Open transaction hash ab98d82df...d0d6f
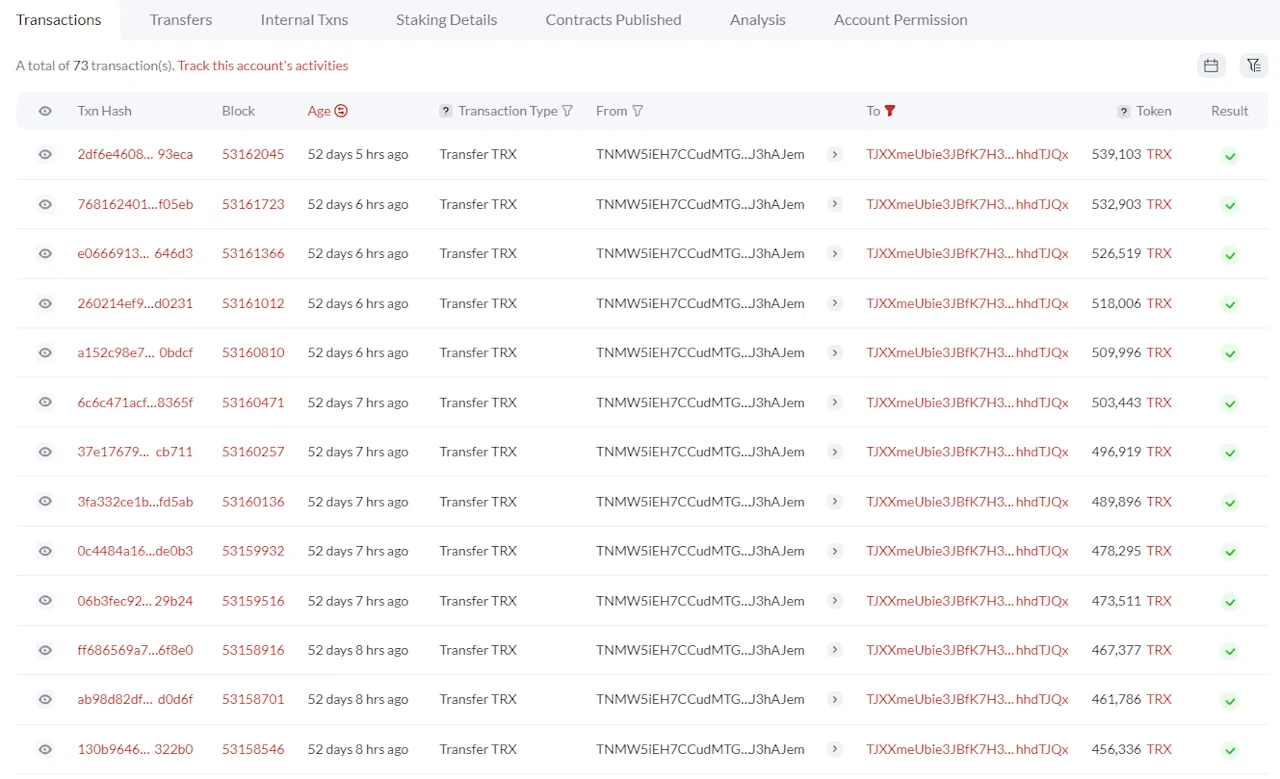The height and width of the screenshot is (779, 1280). tap(135, 699)
